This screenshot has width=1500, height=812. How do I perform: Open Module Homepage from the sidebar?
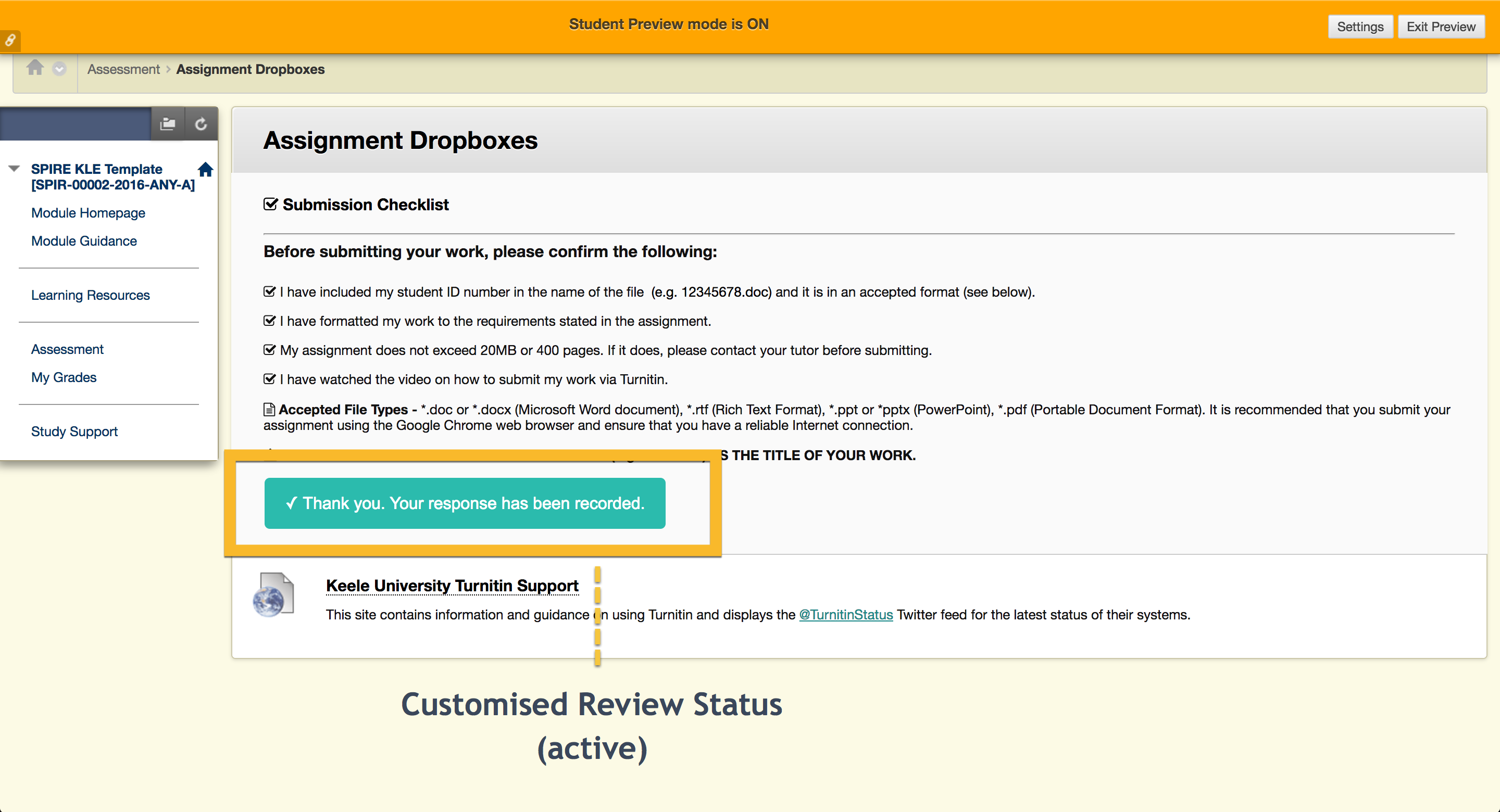(x=88, y=212)
